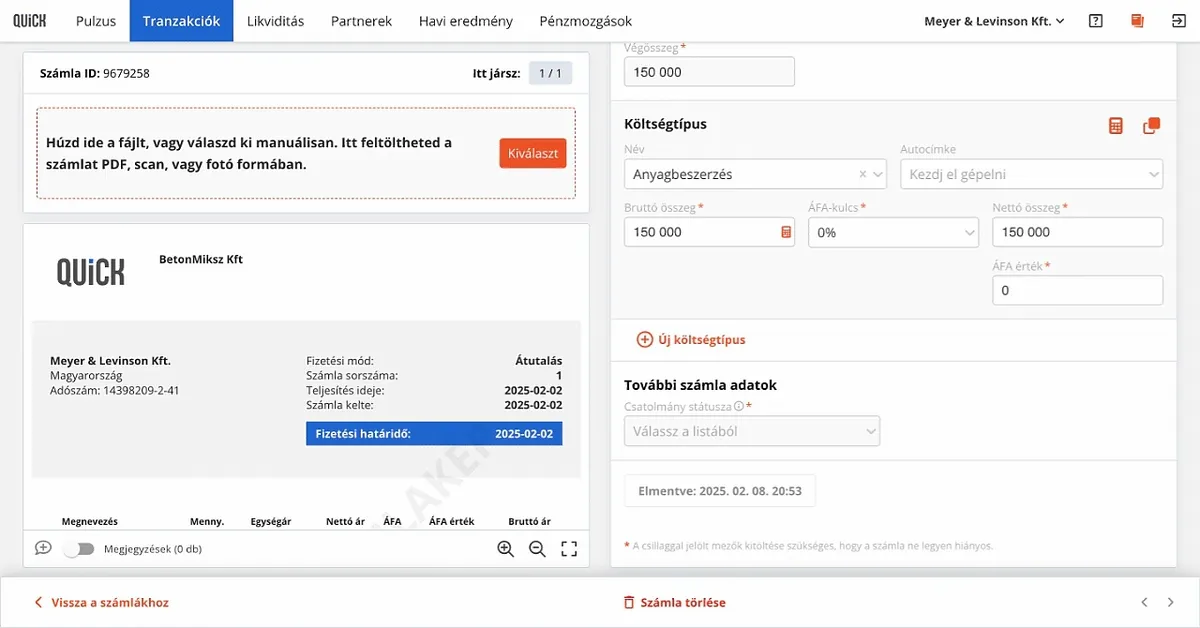Open the Csatolmány státusza list dropdown

pyautogui.click(x=752, y=431)
